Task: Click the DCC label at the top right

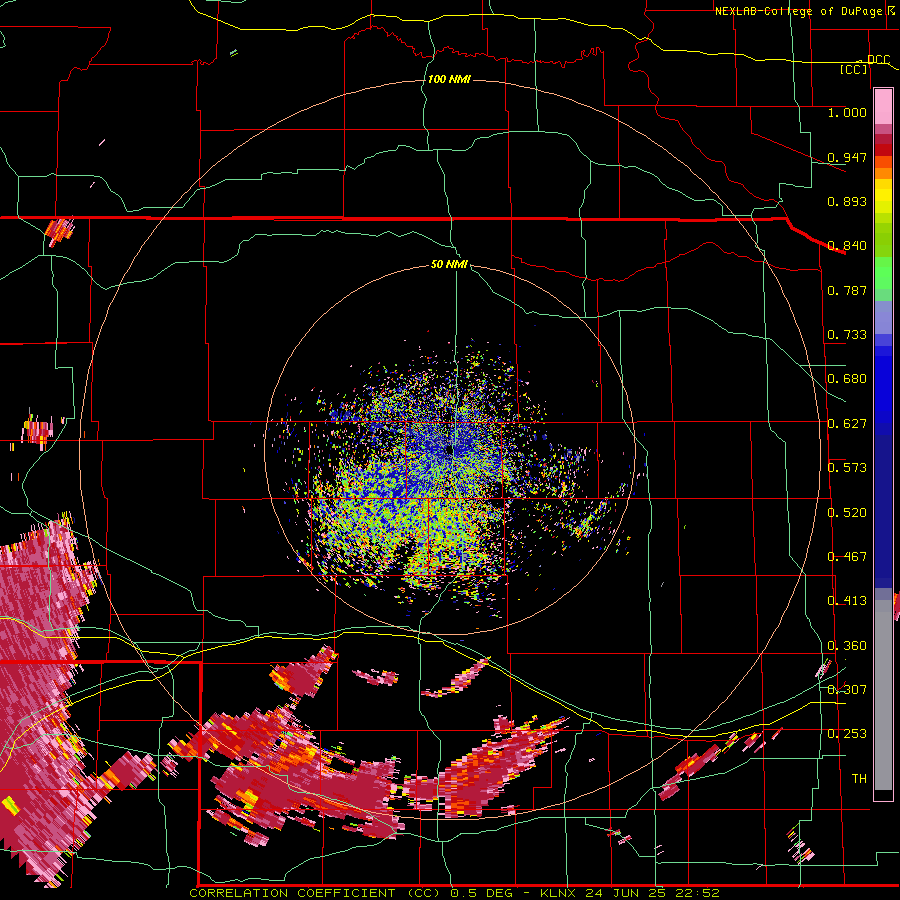Action: click(878, 60)
